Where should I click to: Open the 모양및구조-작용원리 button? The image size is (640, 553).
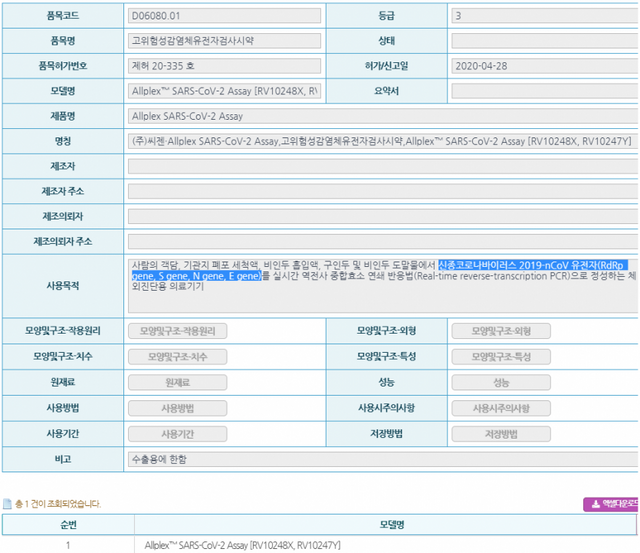[x=177, y=331]
